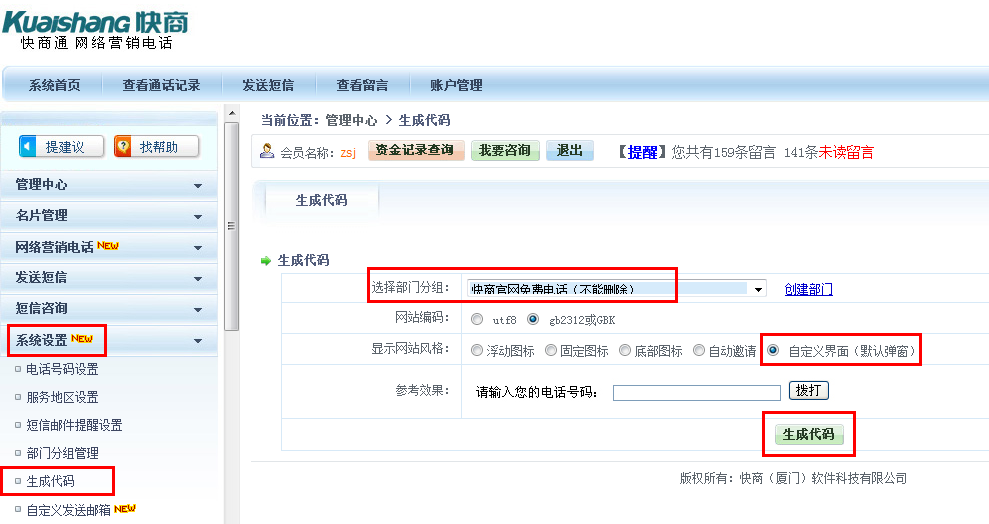This screenshot has height=524, width=989.
Task: Click the 创建部门 link
Action: pos(808,290)
